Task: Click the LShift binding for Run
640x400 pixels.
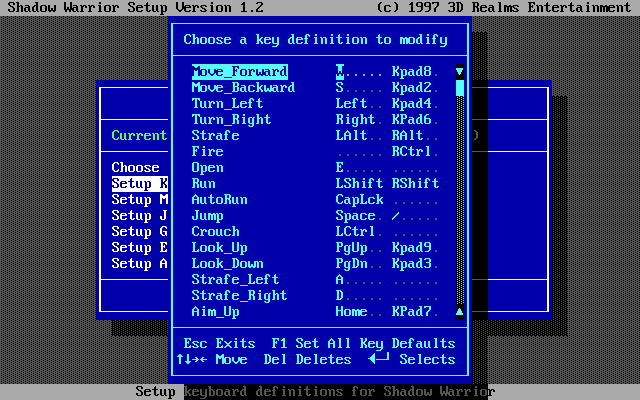Action: [360, 184]
